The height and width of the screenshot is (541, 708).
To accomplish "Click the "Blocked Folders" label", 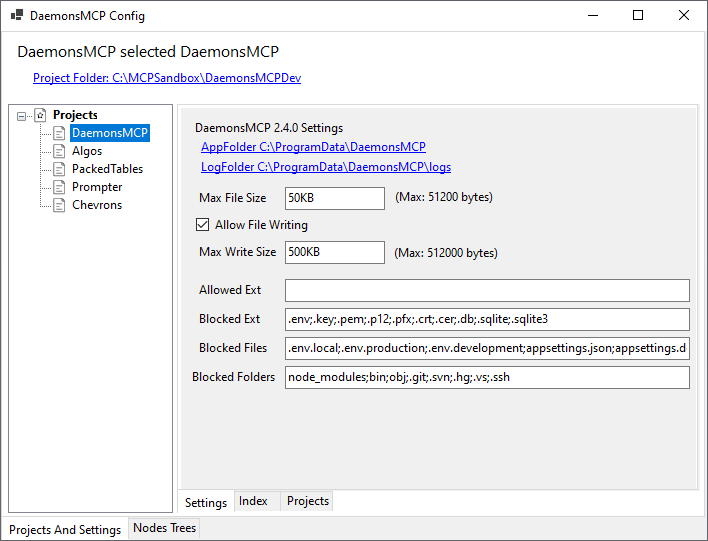I will coord(233,377).
